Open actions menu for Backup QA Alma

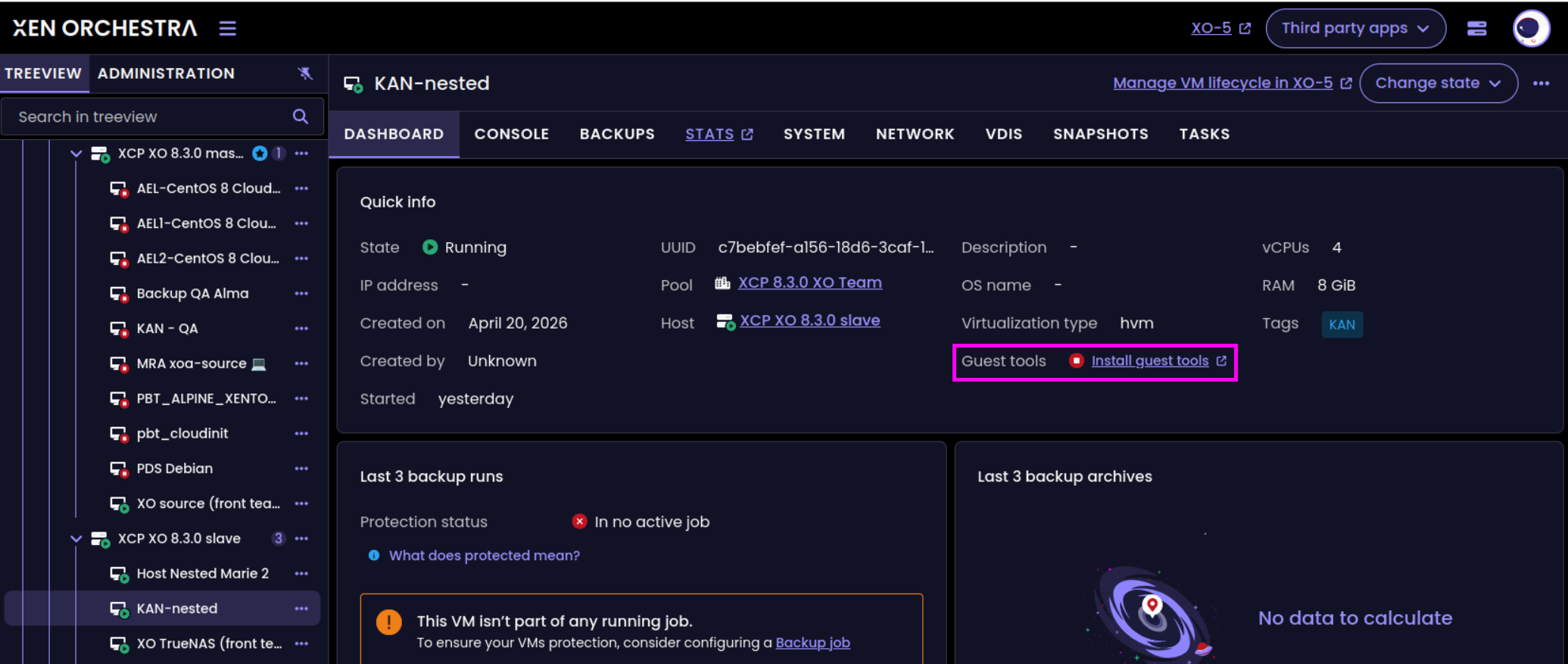click(301, 294)
